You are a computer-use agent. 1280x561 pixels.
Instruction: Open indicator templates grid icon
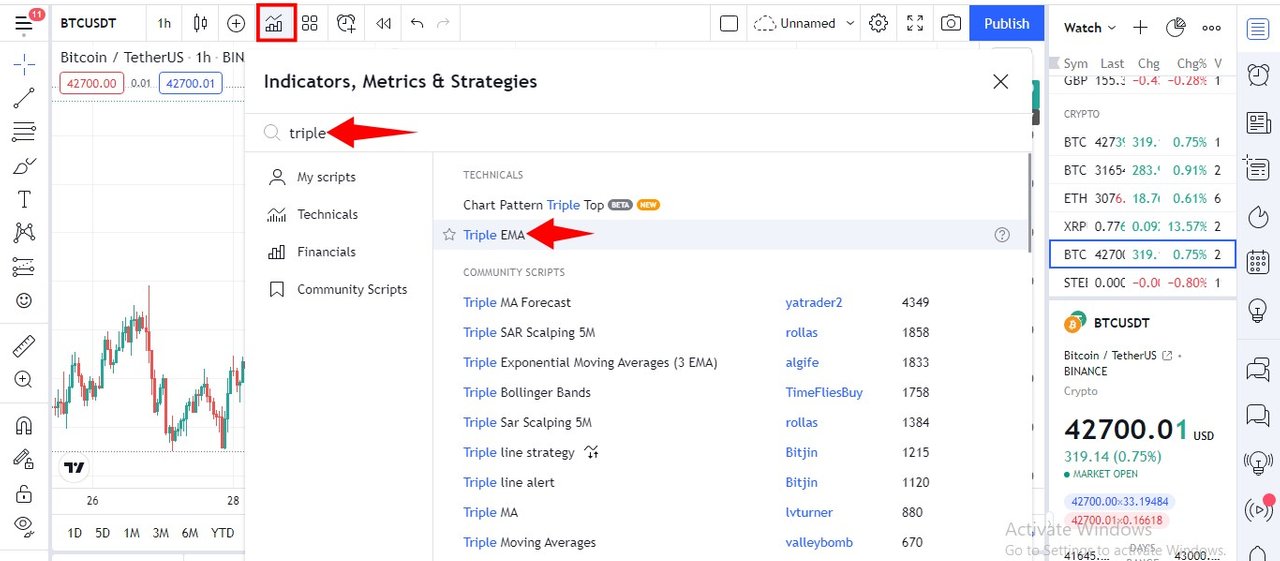[x=310, y=23]
